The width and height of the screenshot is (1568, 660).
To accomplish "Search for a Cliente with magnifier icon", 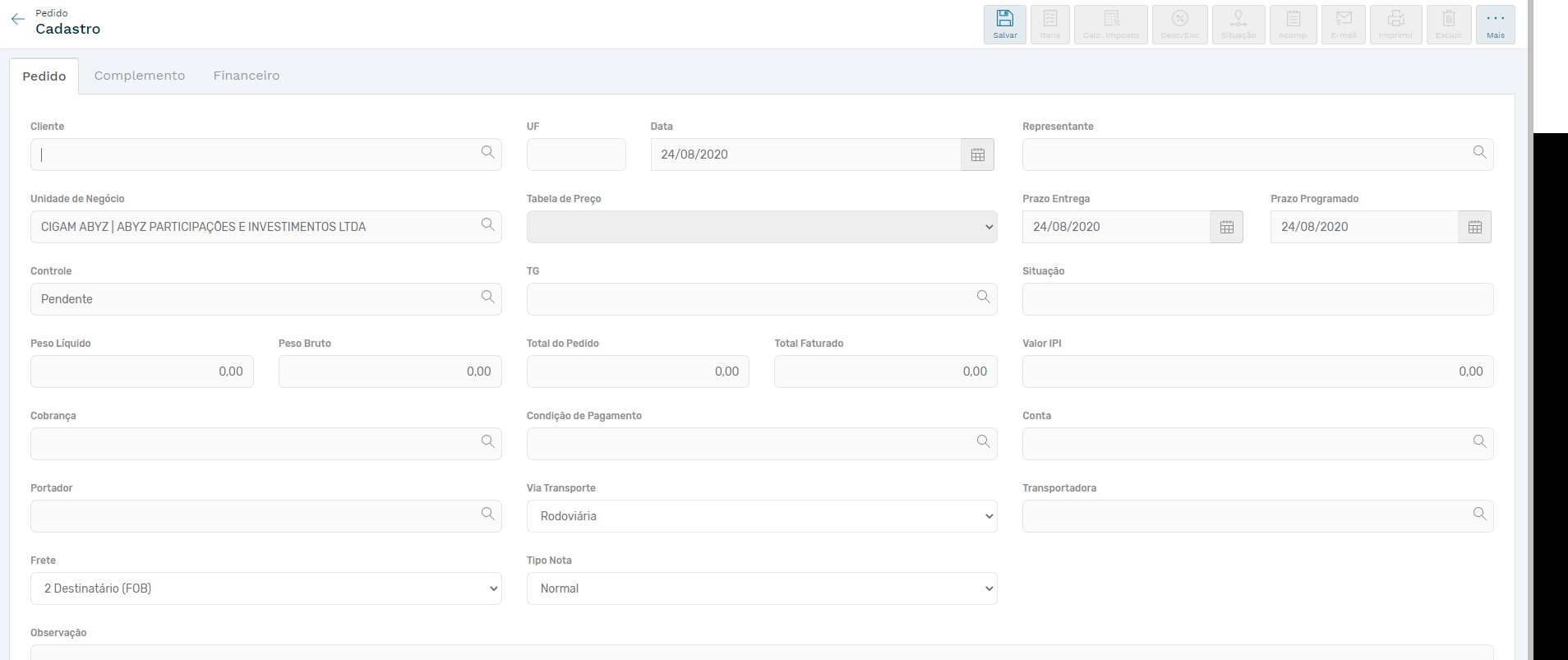I will pos(488,153).
